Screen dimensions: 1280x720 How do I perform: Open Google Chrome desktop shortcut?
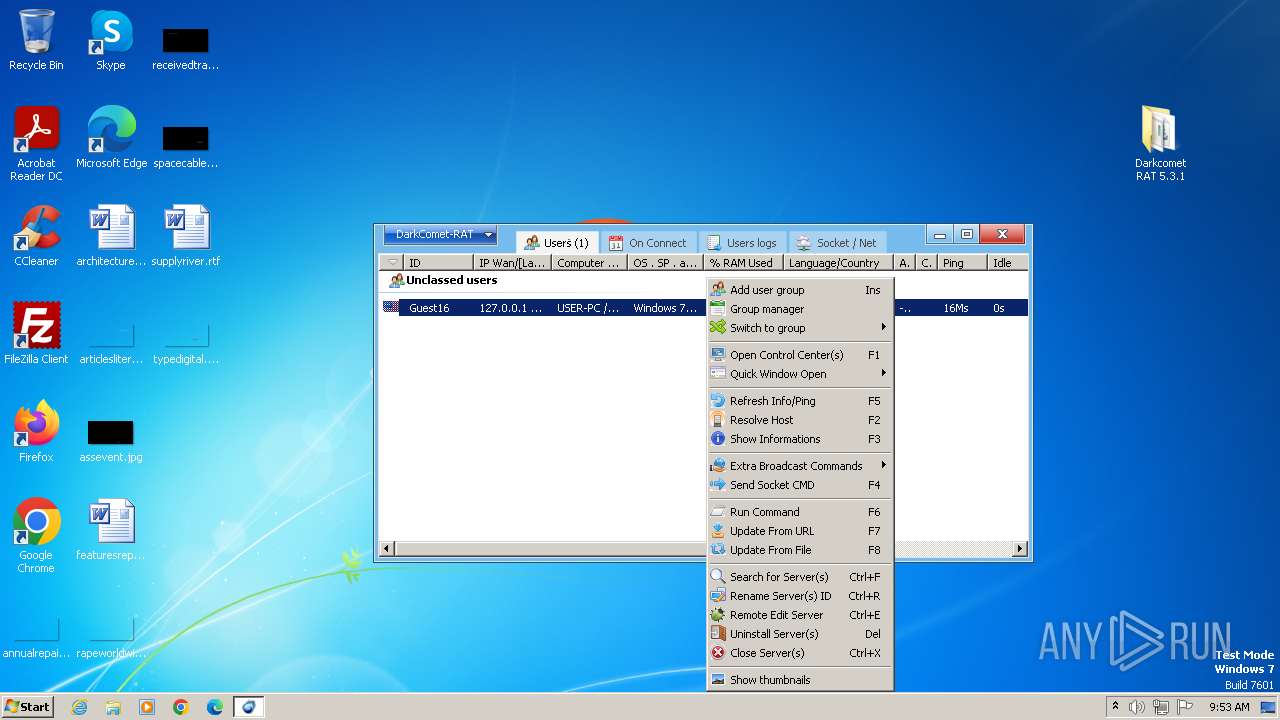click(36, 536)
